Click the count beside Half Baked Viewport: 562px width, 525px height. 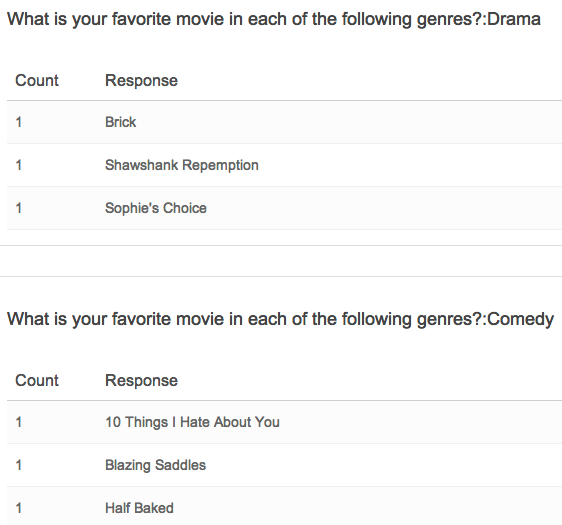tap(19, 508)
